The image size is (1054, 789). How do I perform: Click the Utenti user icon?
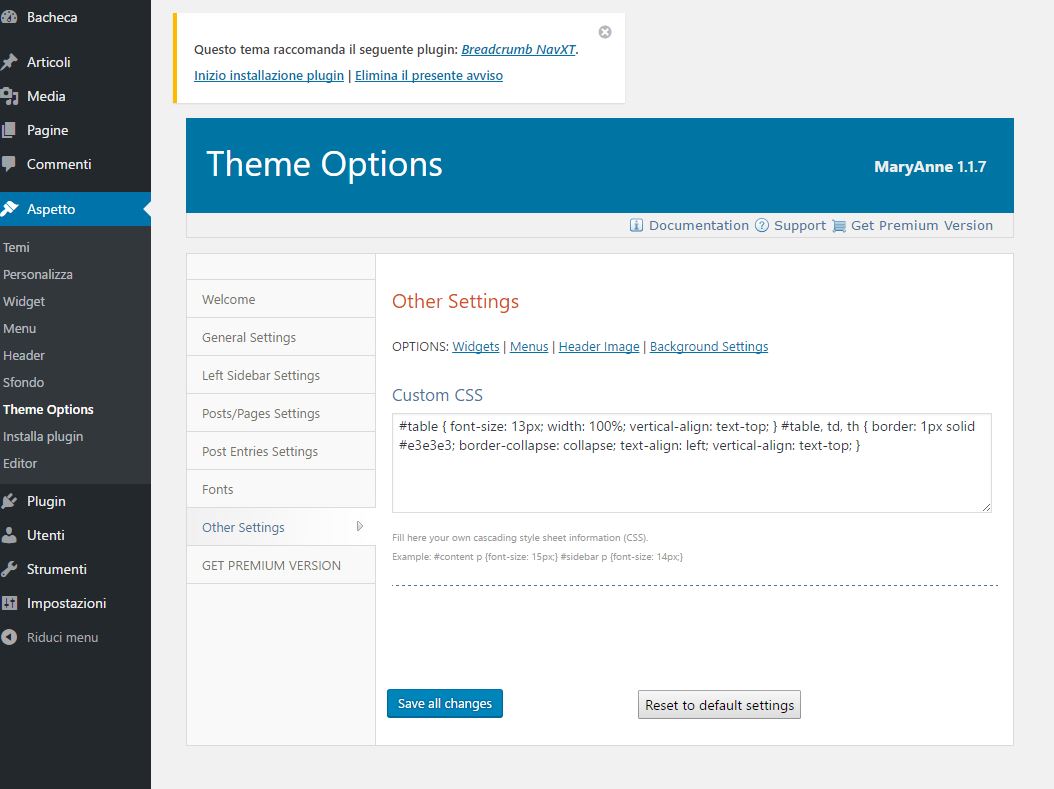coord(9,535)
